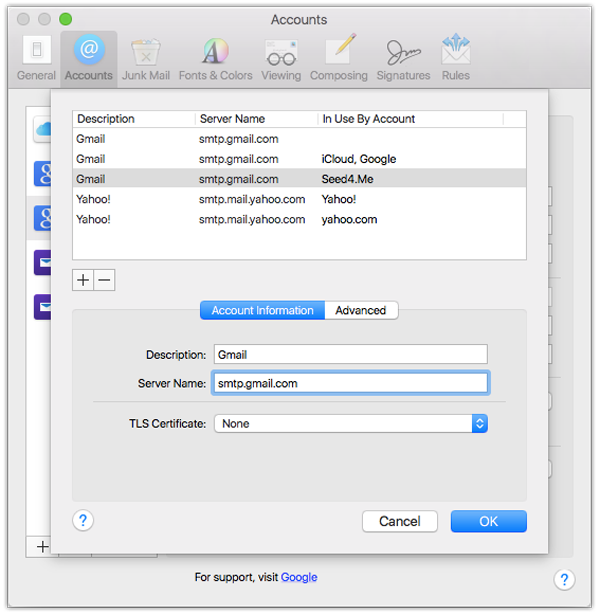
Task: Open help for the SMTP server sheet
Action: [x=83, y=520]
